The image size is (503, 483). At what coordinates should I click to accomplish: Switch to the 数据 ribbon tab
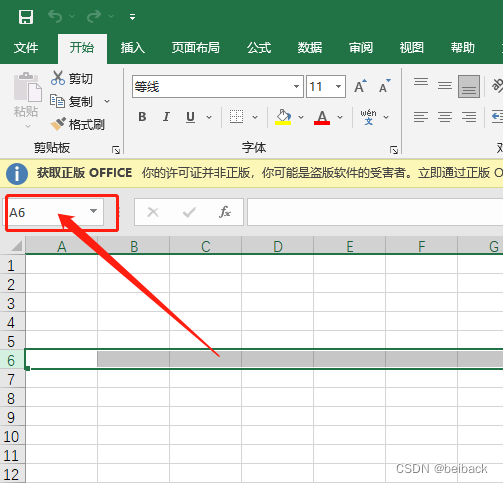coord(310,48)
